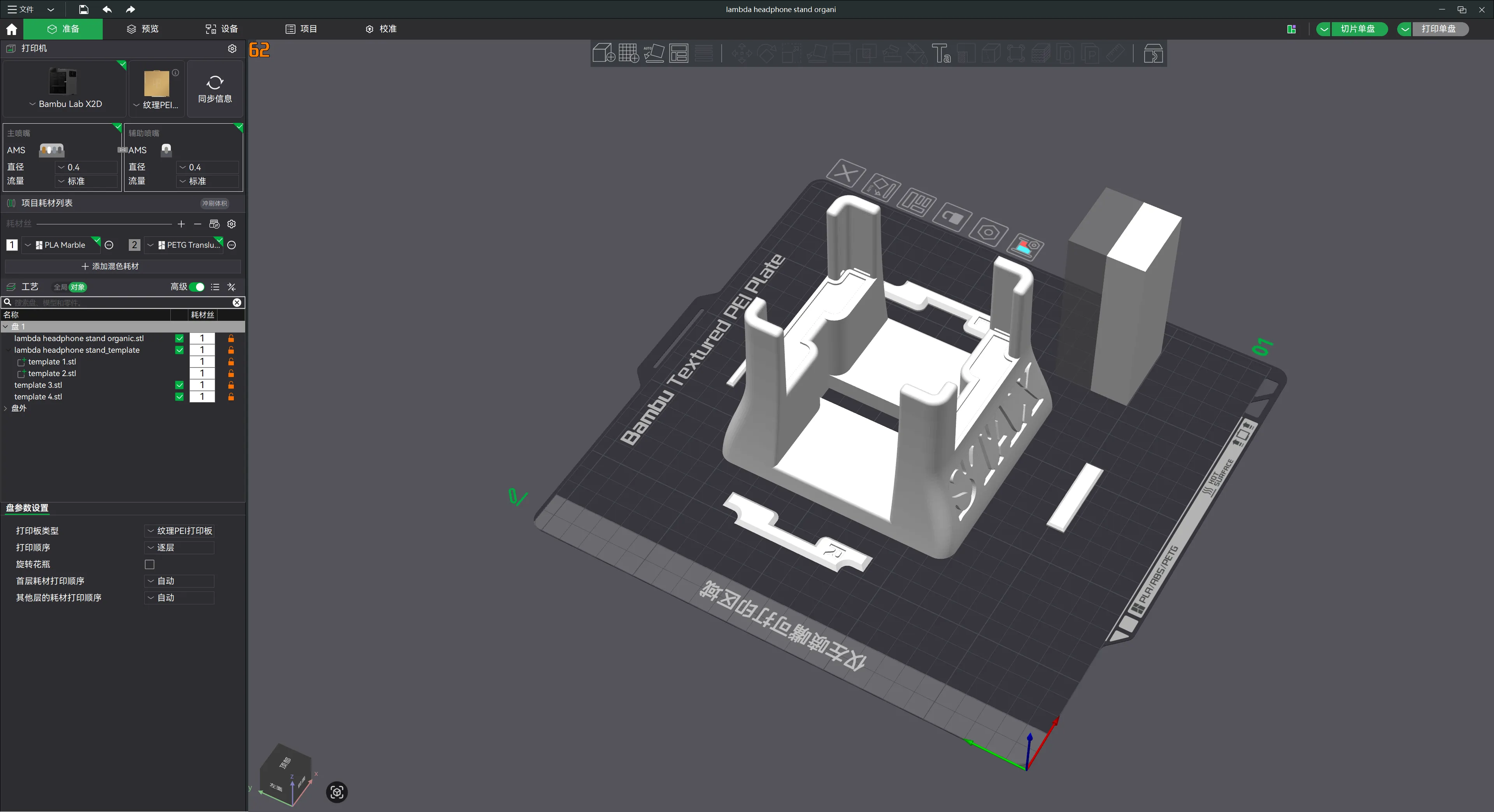The height and width of the screenshot is (812, 1494).
Task: Click the save file icon
Action: [84, 9]
